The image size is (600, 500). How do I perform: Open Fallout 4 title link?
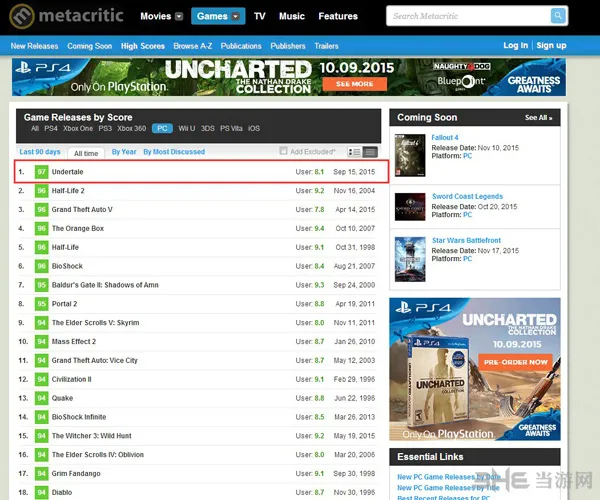click(x=445, y=137)
